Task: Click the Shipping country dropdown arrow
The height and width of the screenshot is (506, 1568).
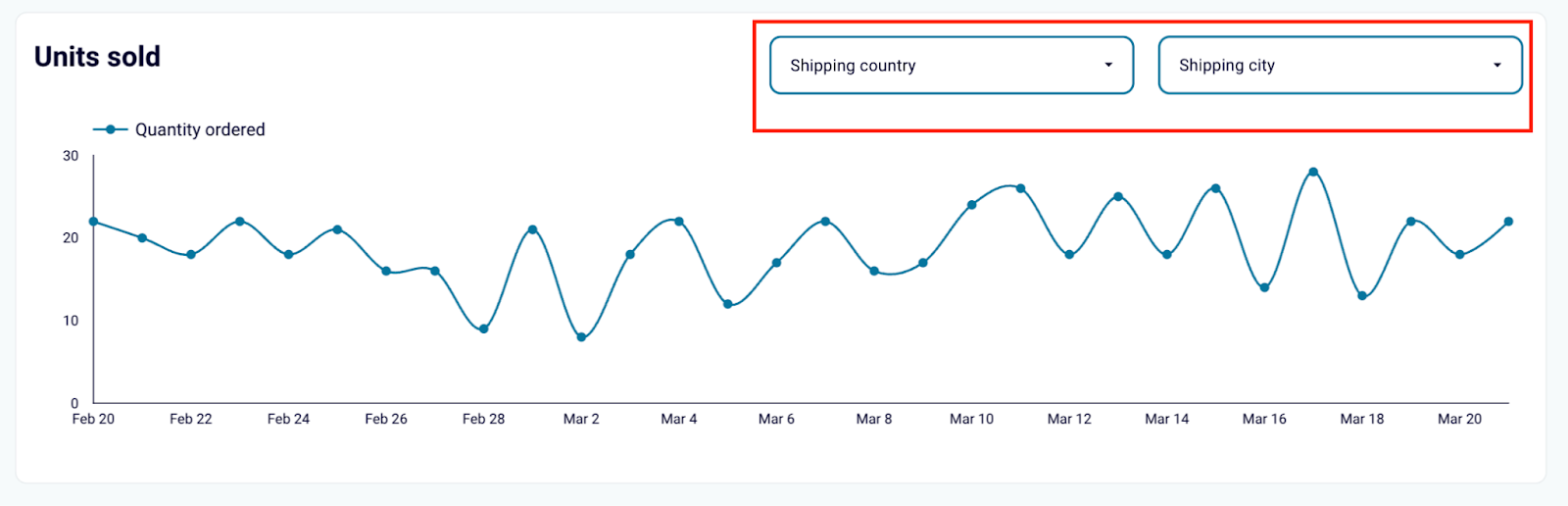Action: click(1108, 66)
